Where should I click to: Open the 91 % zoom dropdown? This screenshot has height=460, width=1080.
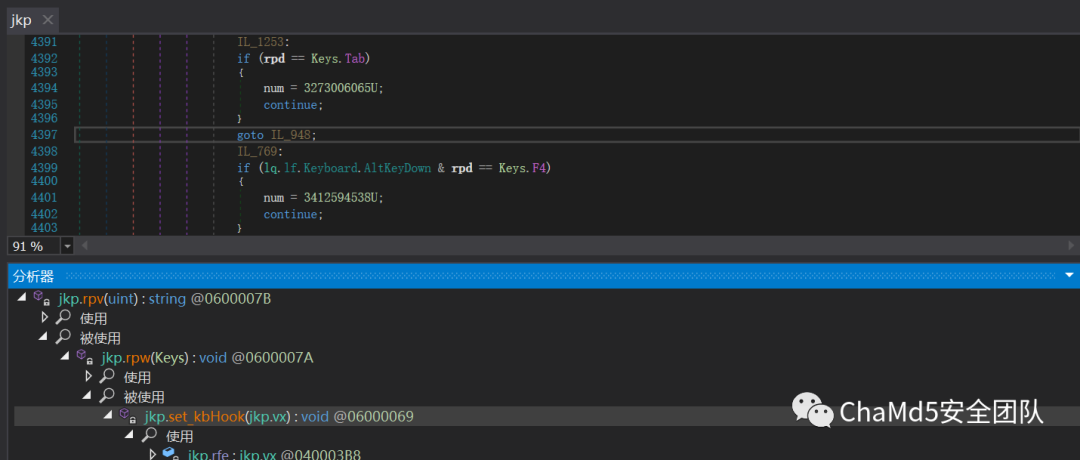pyautogui.click(x=68, y=246)
